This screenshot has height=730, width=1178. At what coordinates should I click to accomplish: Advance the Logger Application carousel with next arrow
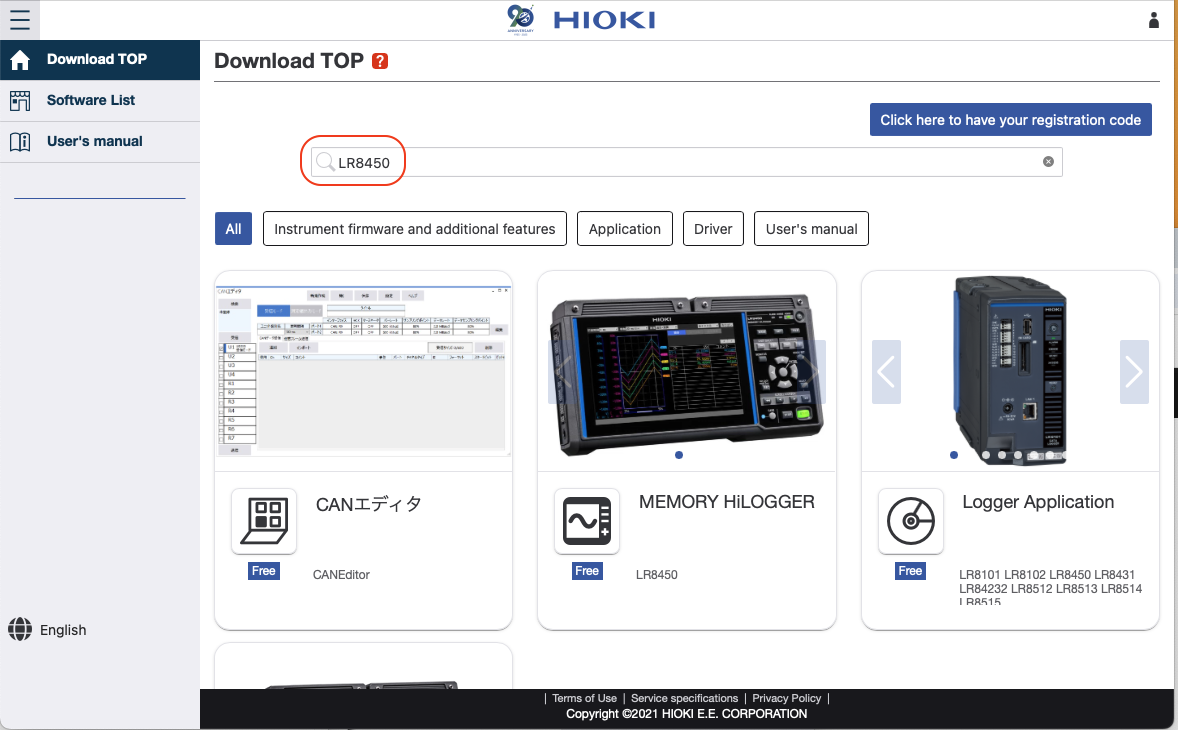1133,371
